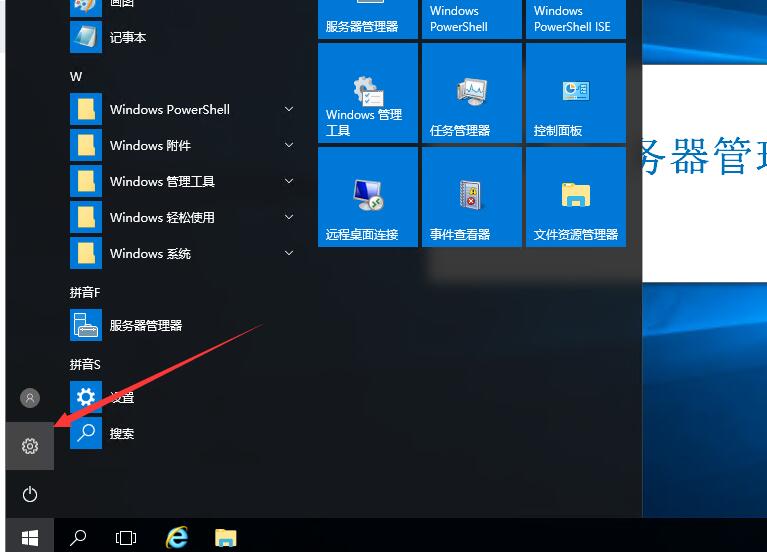Open the Windows 系统 folder icon

[86, 253]
